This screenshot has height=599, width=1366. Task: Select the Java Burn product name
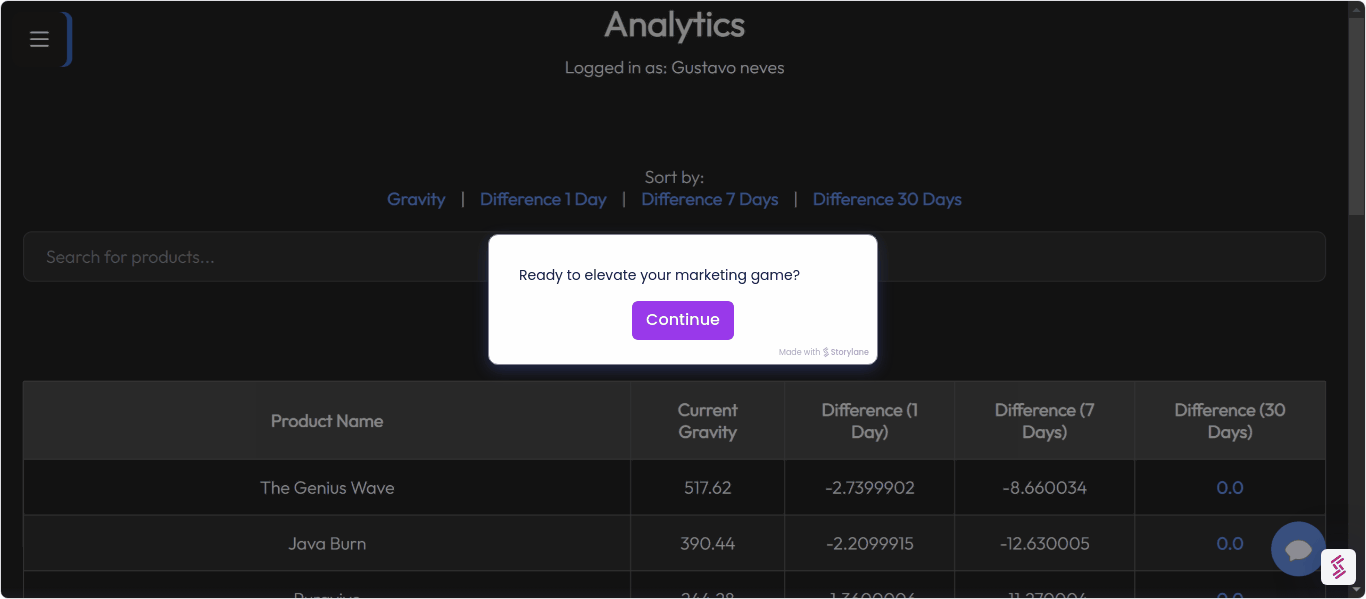327,544
